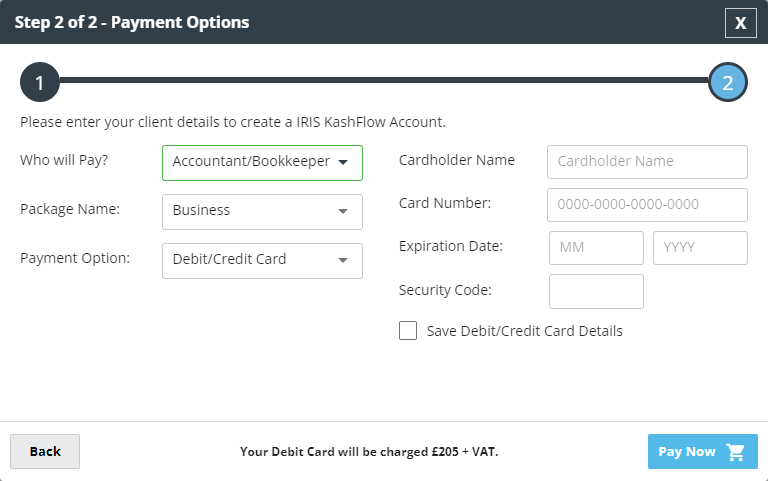Tick Save Debit/Credit Card Details checkbox
This screenshot has width=768, height=481.
408,331
